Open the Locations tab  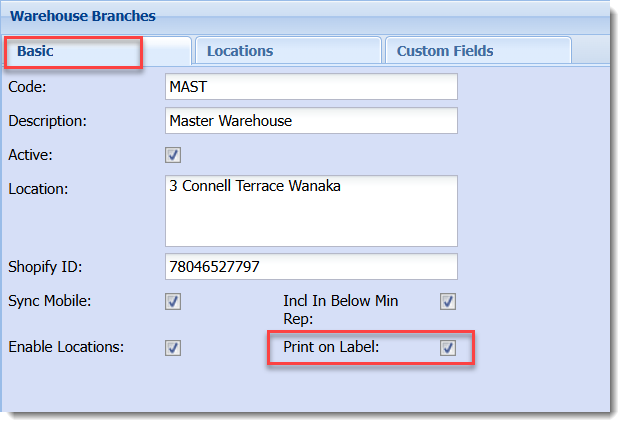coord(240,51)
